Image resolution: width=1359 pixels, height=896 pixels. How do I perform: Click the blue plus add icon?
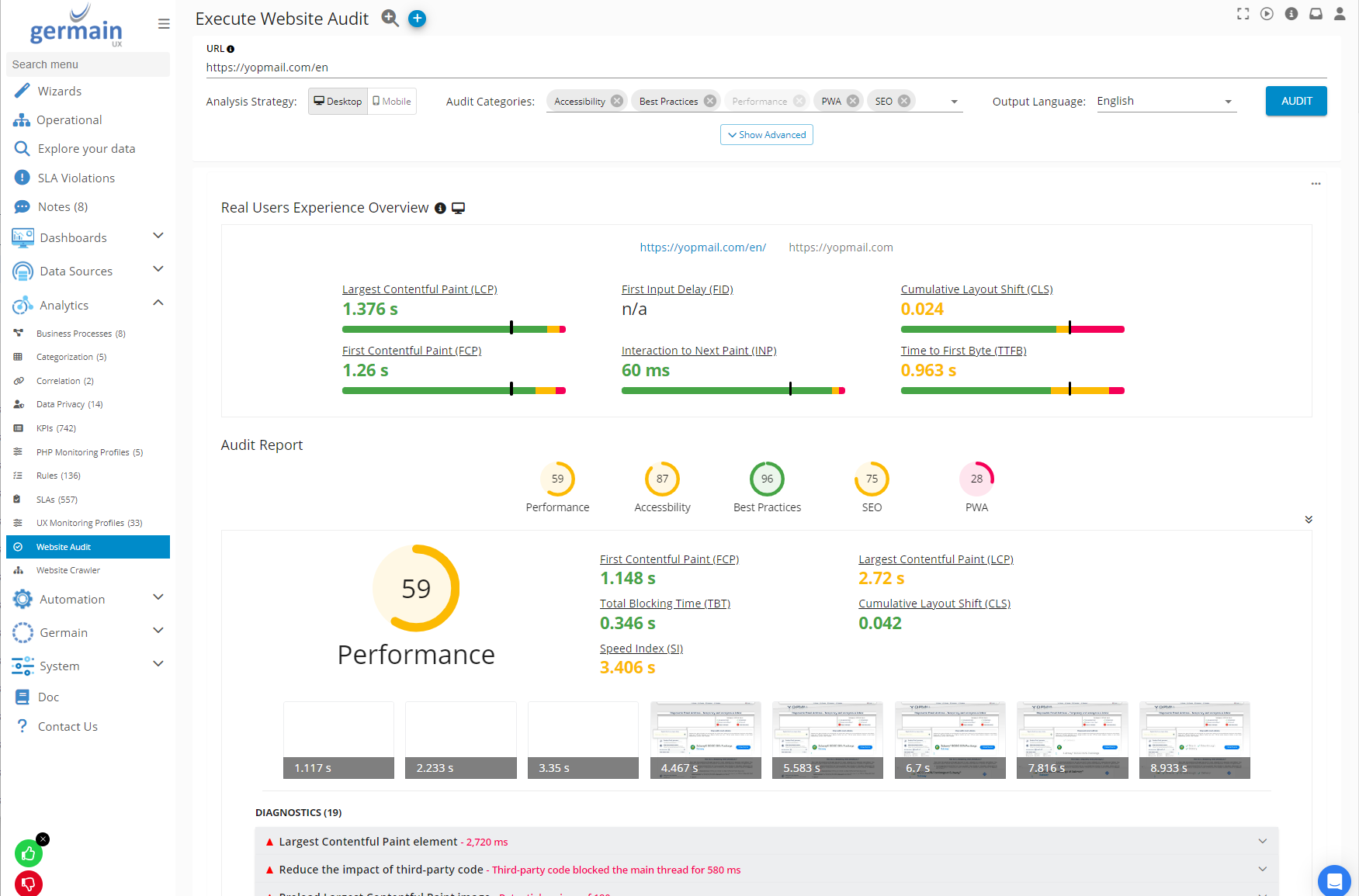pyautogui.click(x=417, y=19)
